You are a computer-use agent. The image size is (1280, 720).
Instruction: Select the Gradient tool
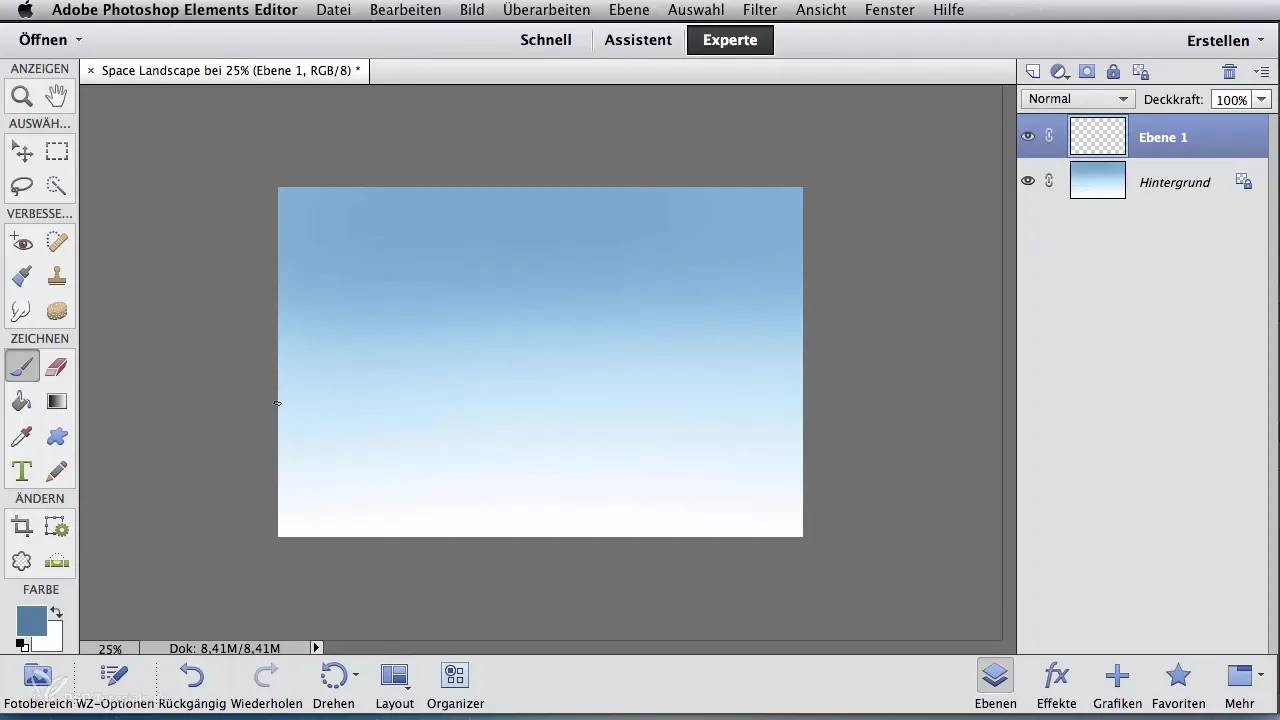tap(57, 401)
